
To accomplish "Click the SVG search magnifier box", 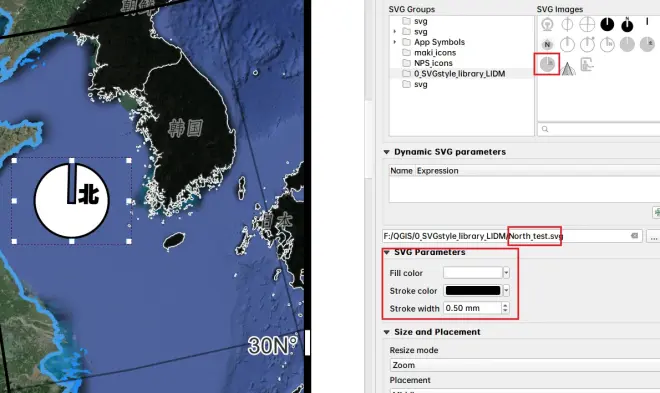I will (x=599, y=129).
